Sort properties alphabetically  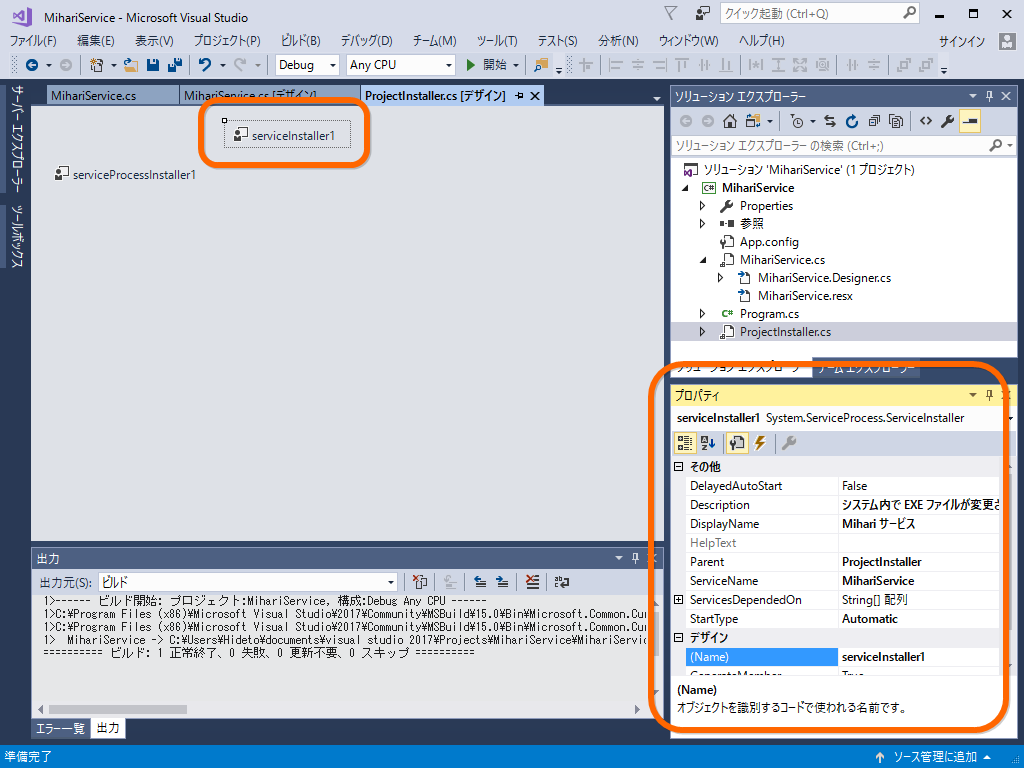click(708, 443)
